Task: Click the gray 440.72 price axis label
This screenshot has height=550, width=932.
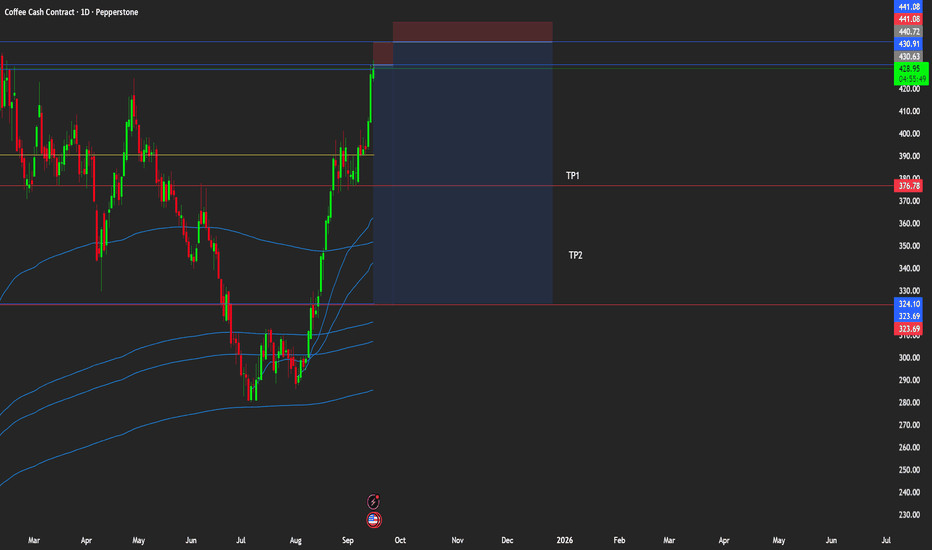Action: pos(909,32)
